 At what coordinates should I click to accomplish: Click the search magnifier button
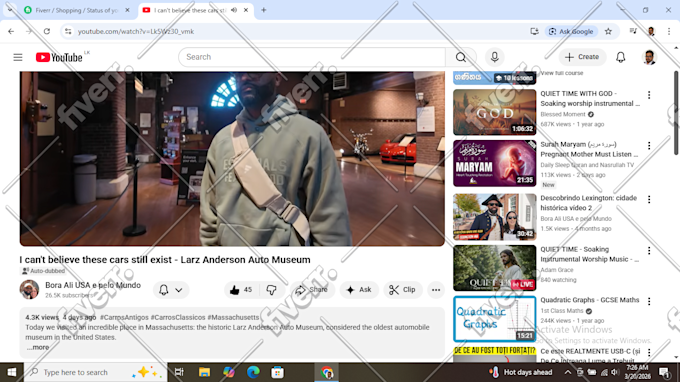(461, 57)
